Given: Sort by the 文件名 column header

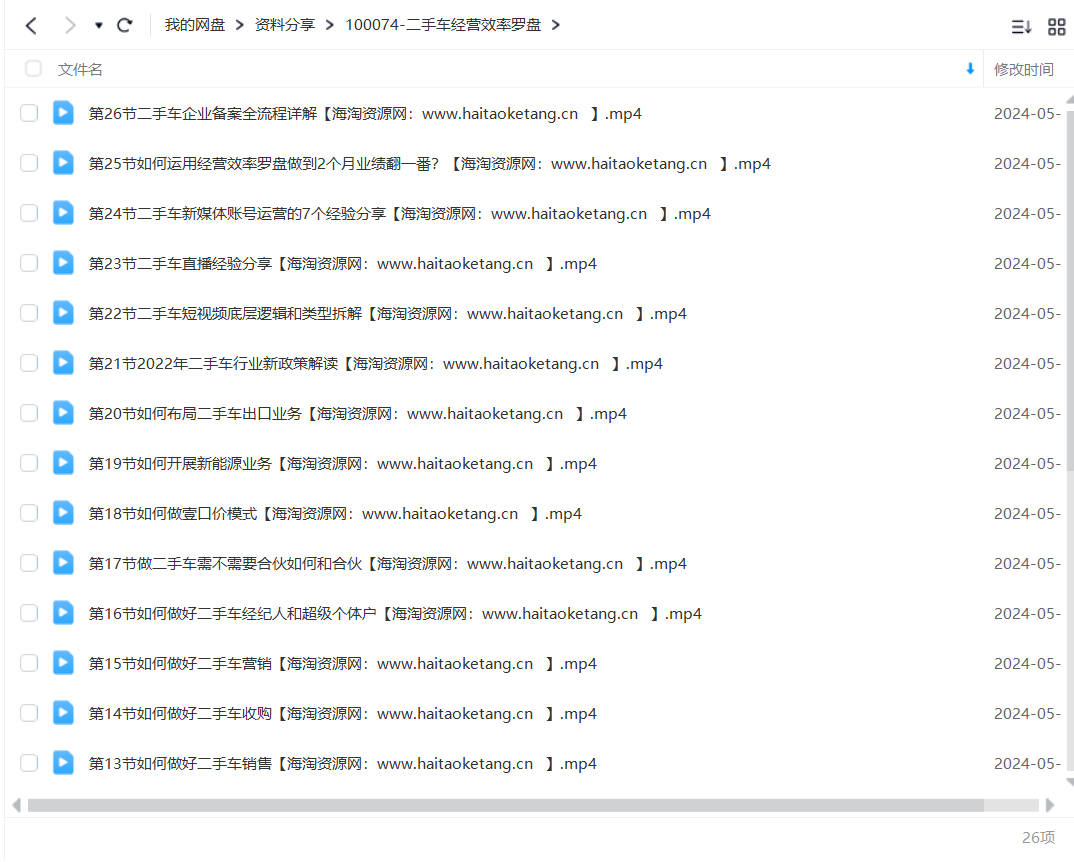Looking at the screenshot, I should click(80, 69).
